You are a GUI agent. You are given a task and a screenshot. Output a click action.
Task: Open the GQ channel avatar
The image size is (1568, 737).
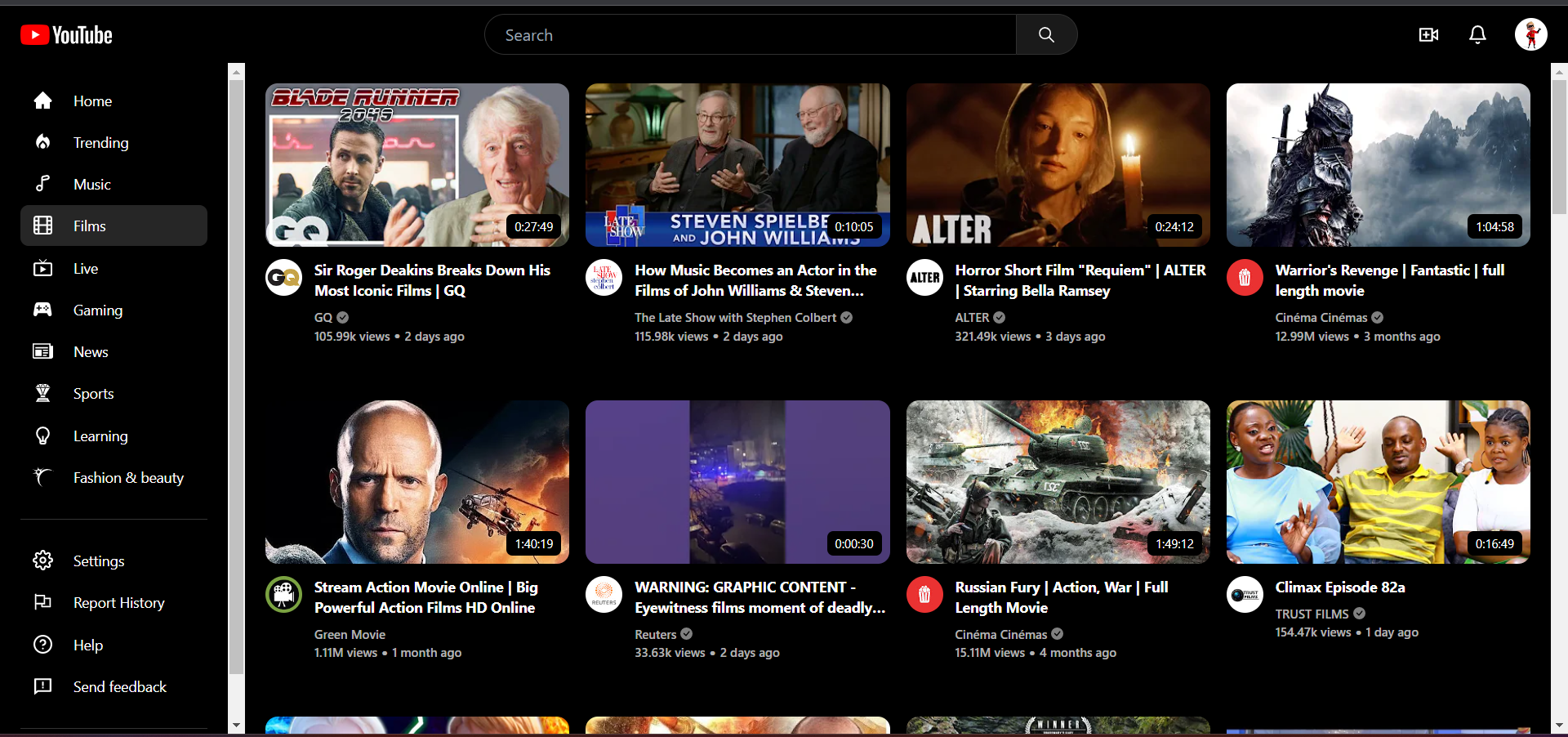point(283,278)
